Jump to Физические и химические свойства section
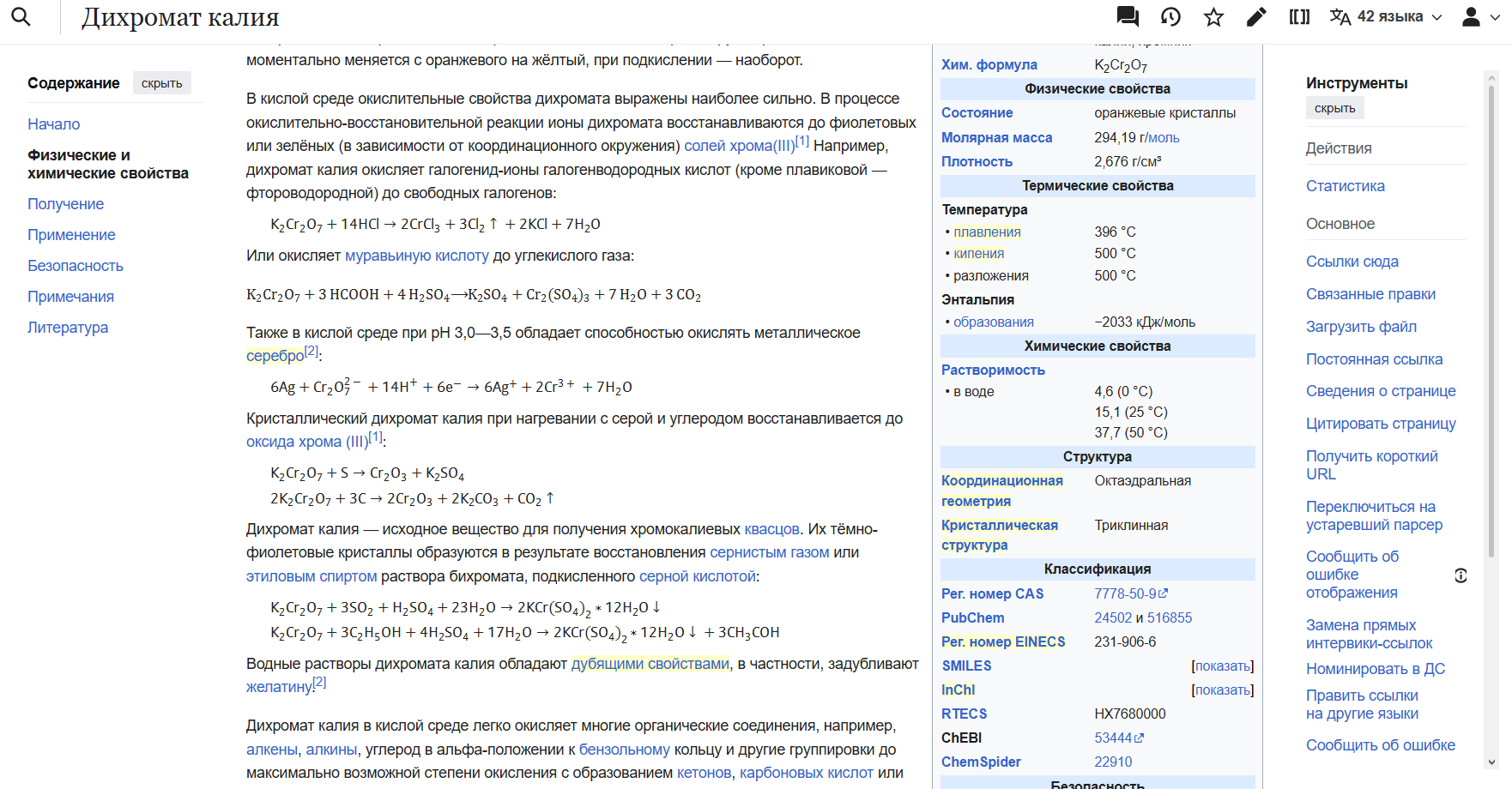The width and height of the screenshot is (1512, 789). tap(108, 164)
